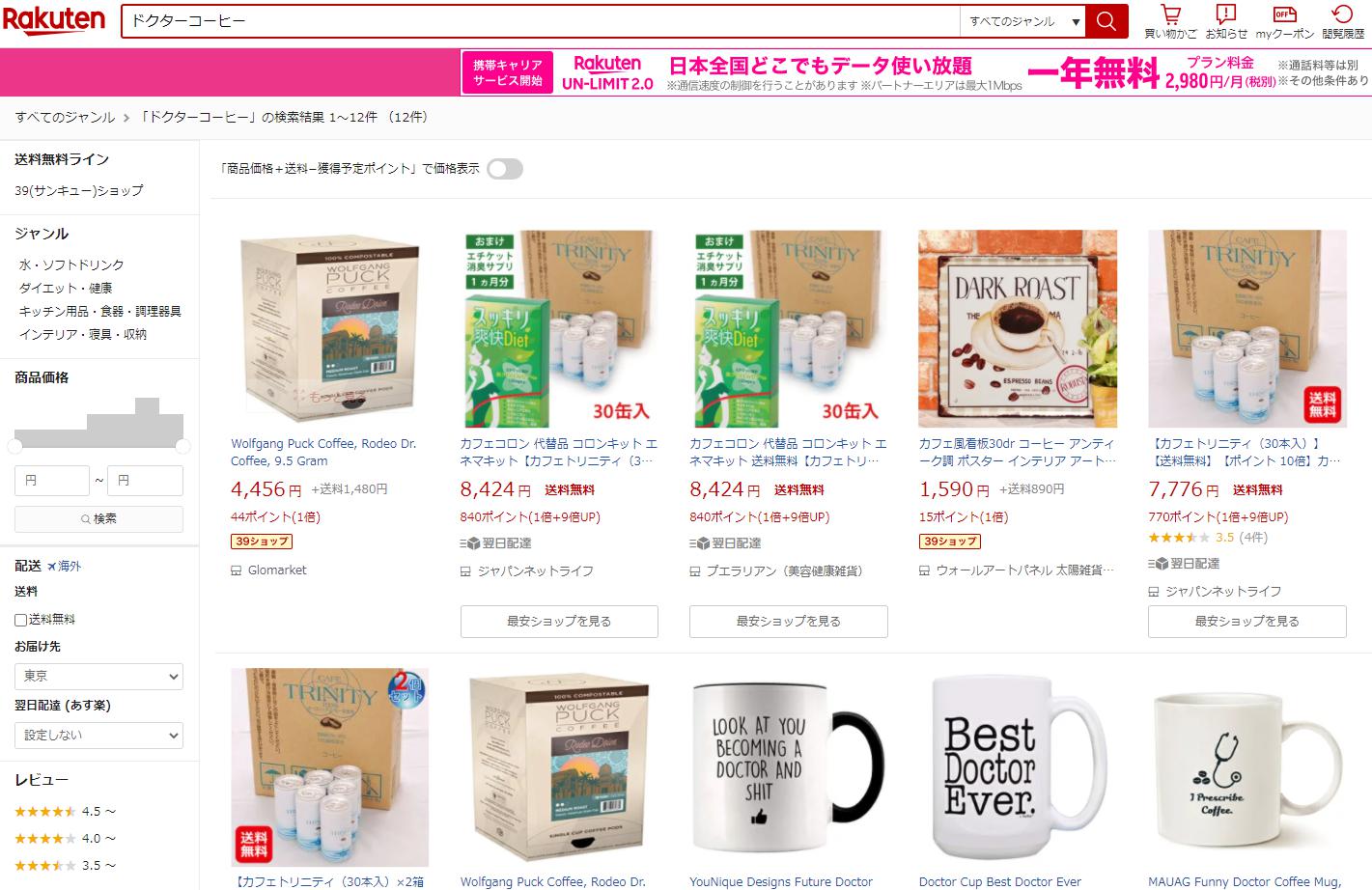This screenshot has width=1372, height=890.
Task: Click 最安ショップを見る under the Trinity 7,776円 item
Action: click(x=1246, y=622)
